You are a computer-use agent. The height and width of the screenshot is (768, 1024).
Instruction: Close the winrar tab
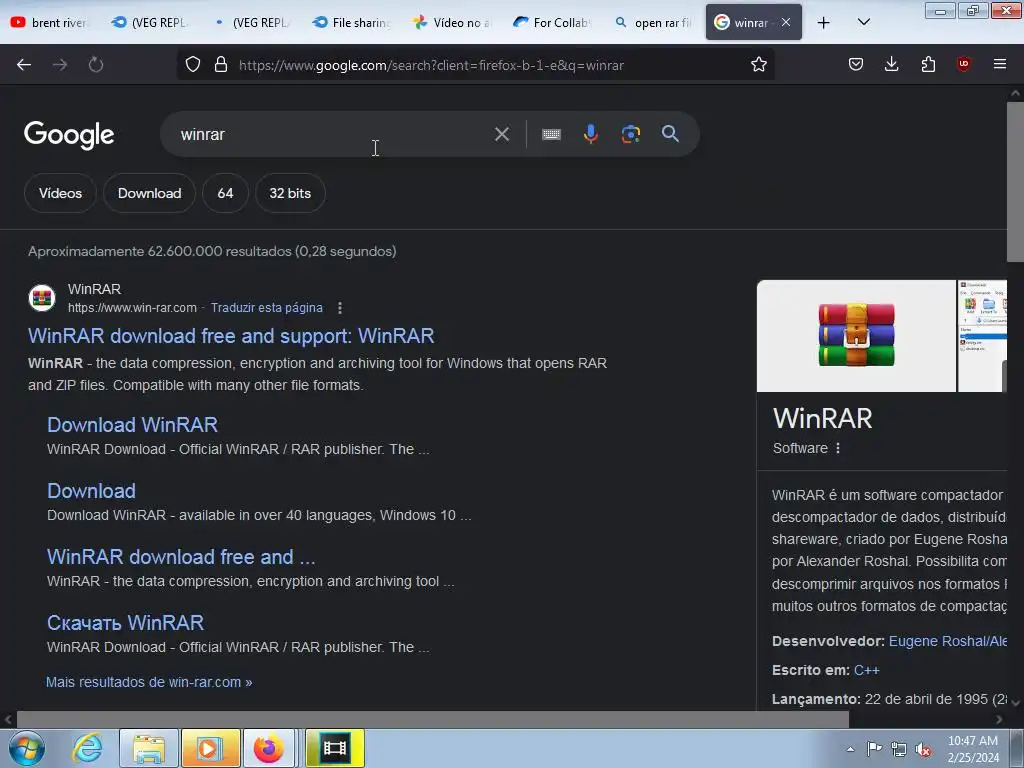pos(786,22)
